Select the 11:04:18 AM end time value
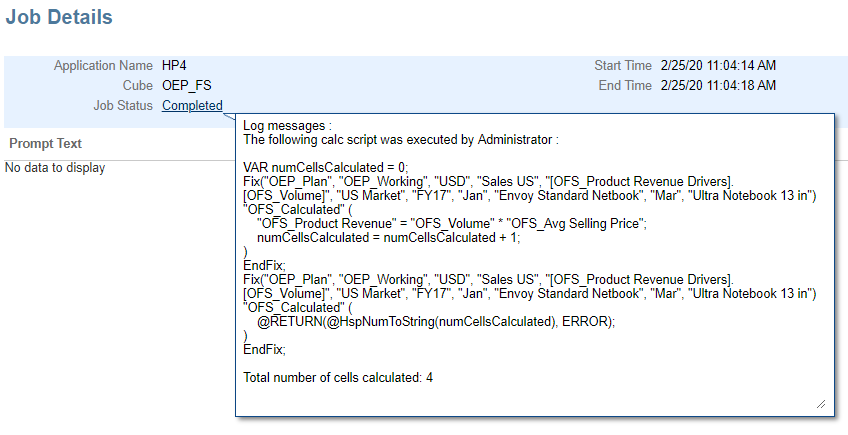848x435 pixels. pos(718,86)
